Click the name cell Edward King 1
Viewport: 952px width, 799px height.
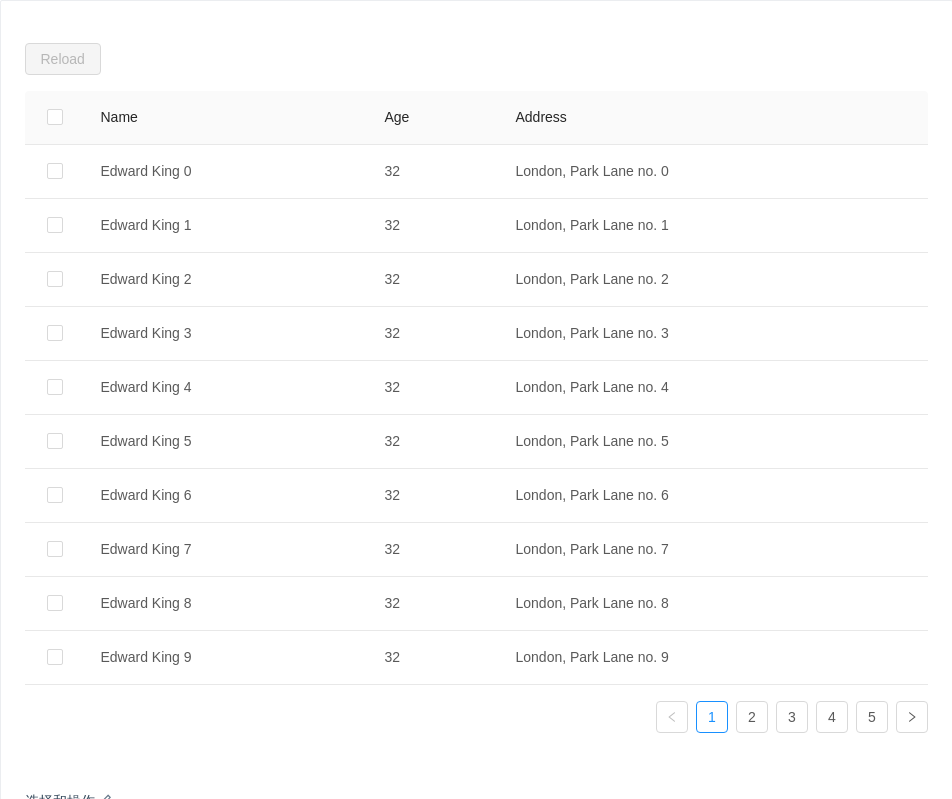(146, 225)
